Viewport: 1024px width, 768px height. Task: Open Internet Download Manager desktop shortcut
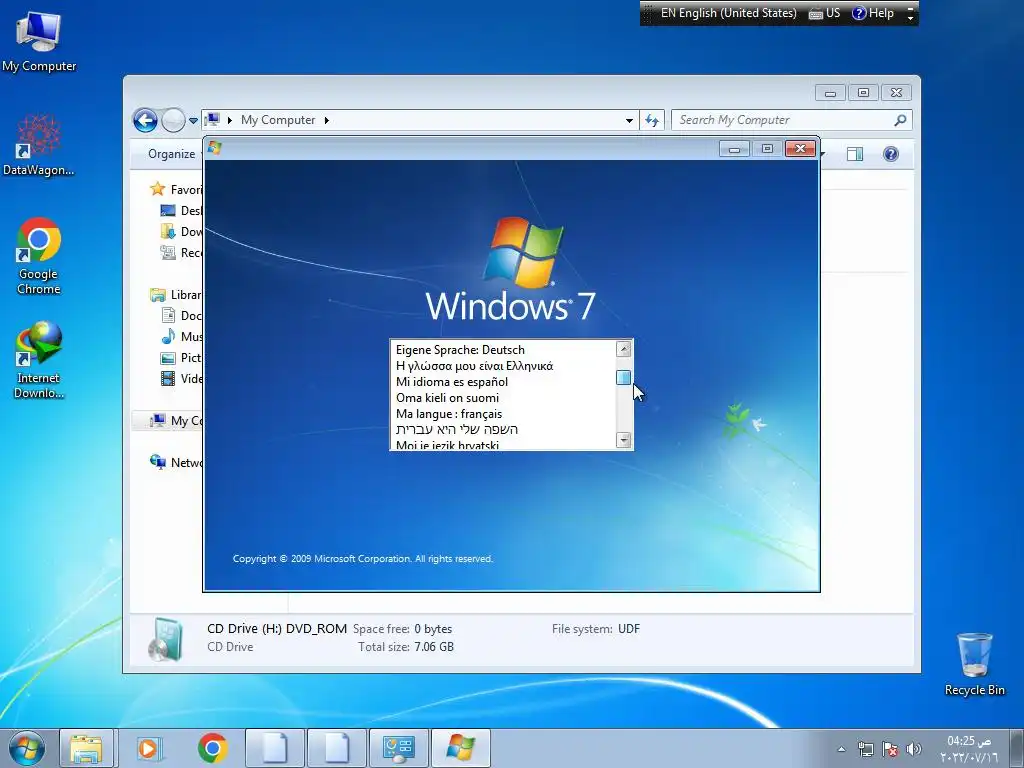coord(39,360)
